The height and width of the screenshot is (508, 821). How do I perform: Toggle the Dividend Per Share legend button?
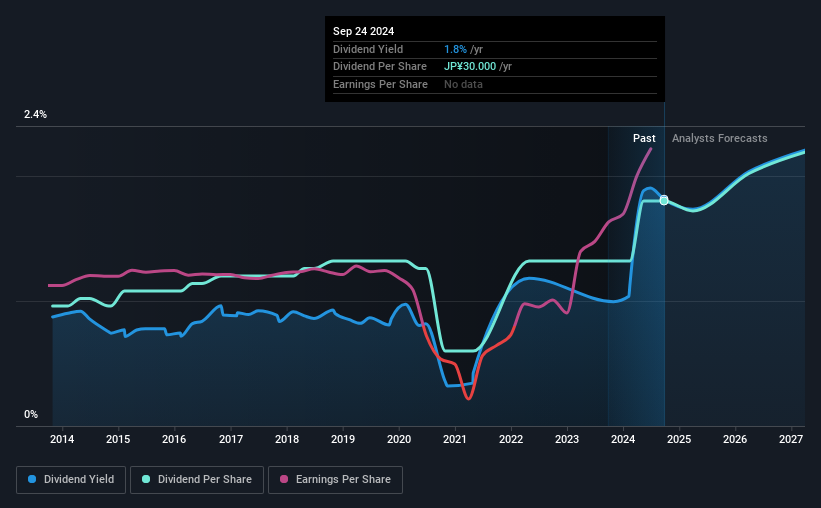[x=197, y=480]
